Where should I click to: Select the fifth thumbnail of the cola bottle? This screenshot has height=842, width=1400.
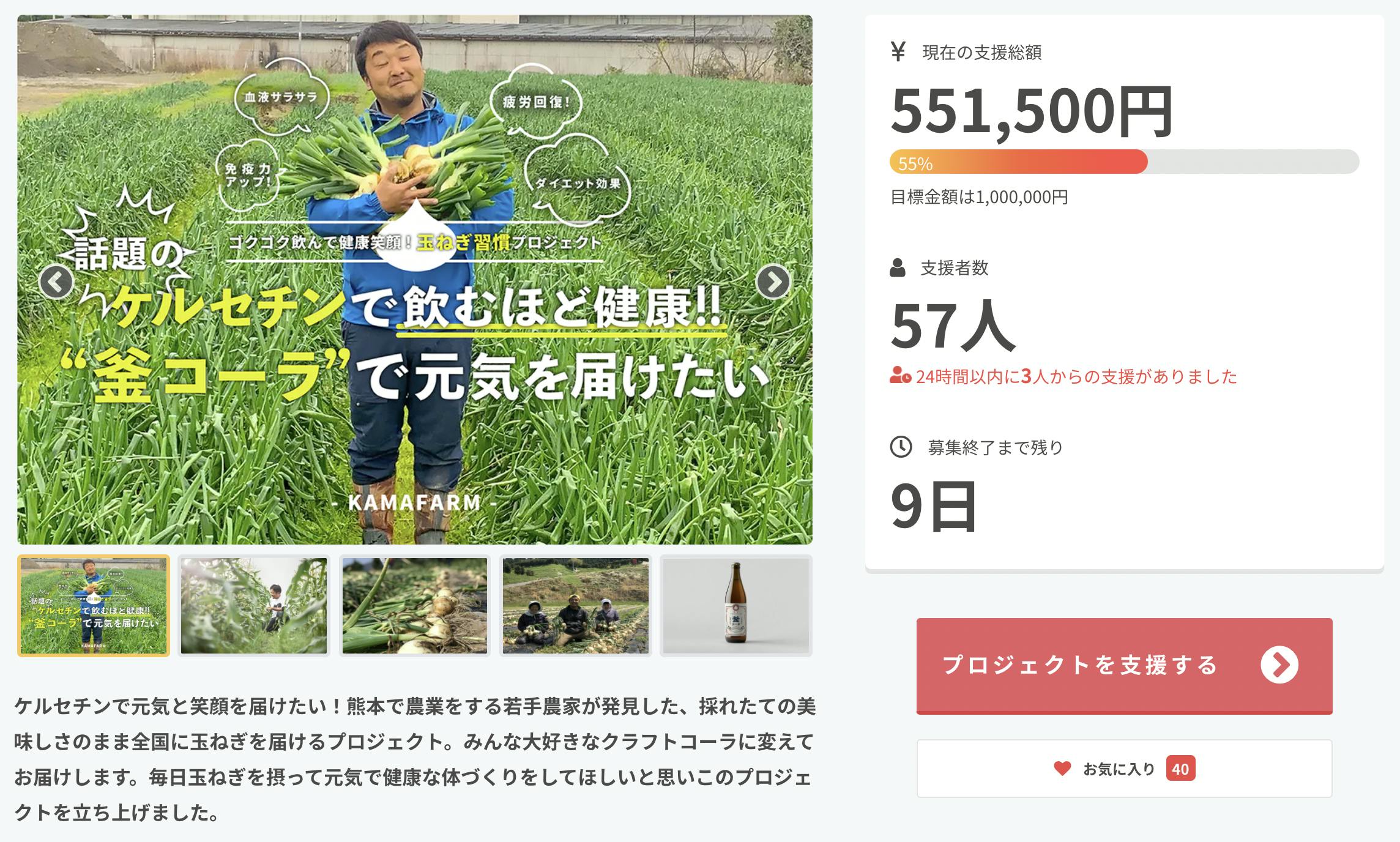736,606
